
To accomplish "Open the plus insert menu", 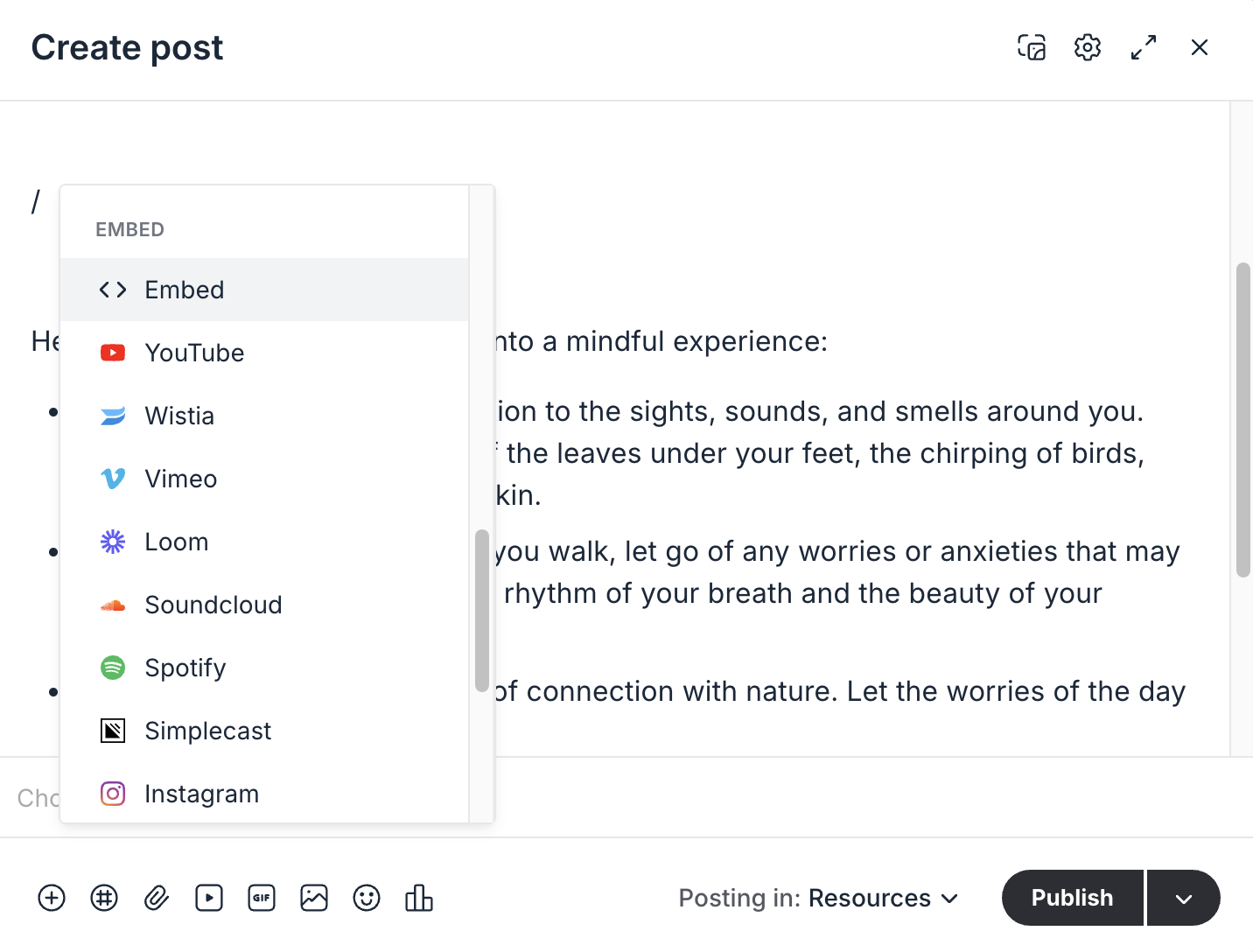I will [x=51, y=898].
